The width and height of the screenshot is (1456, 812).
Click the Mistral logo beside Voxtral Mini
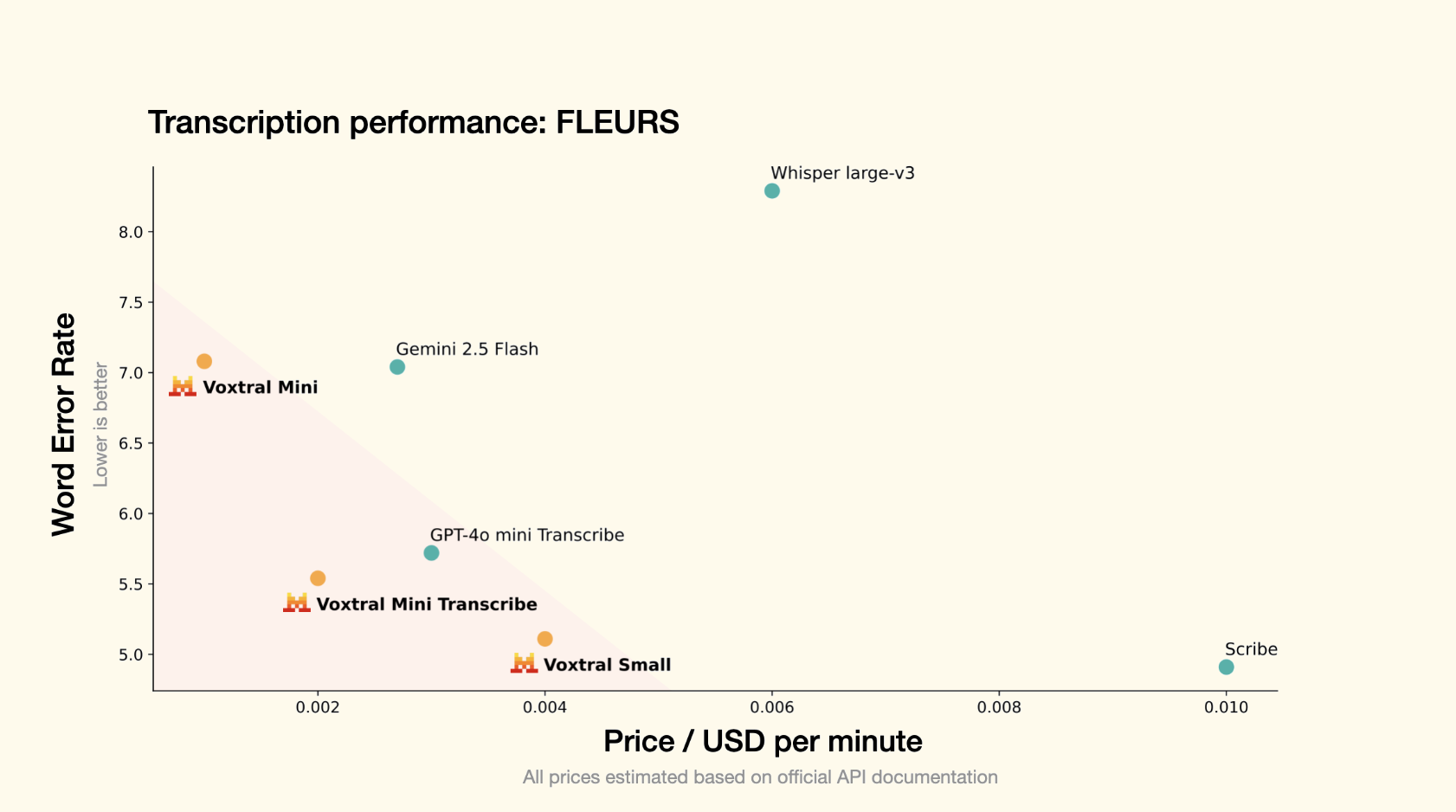183,386
